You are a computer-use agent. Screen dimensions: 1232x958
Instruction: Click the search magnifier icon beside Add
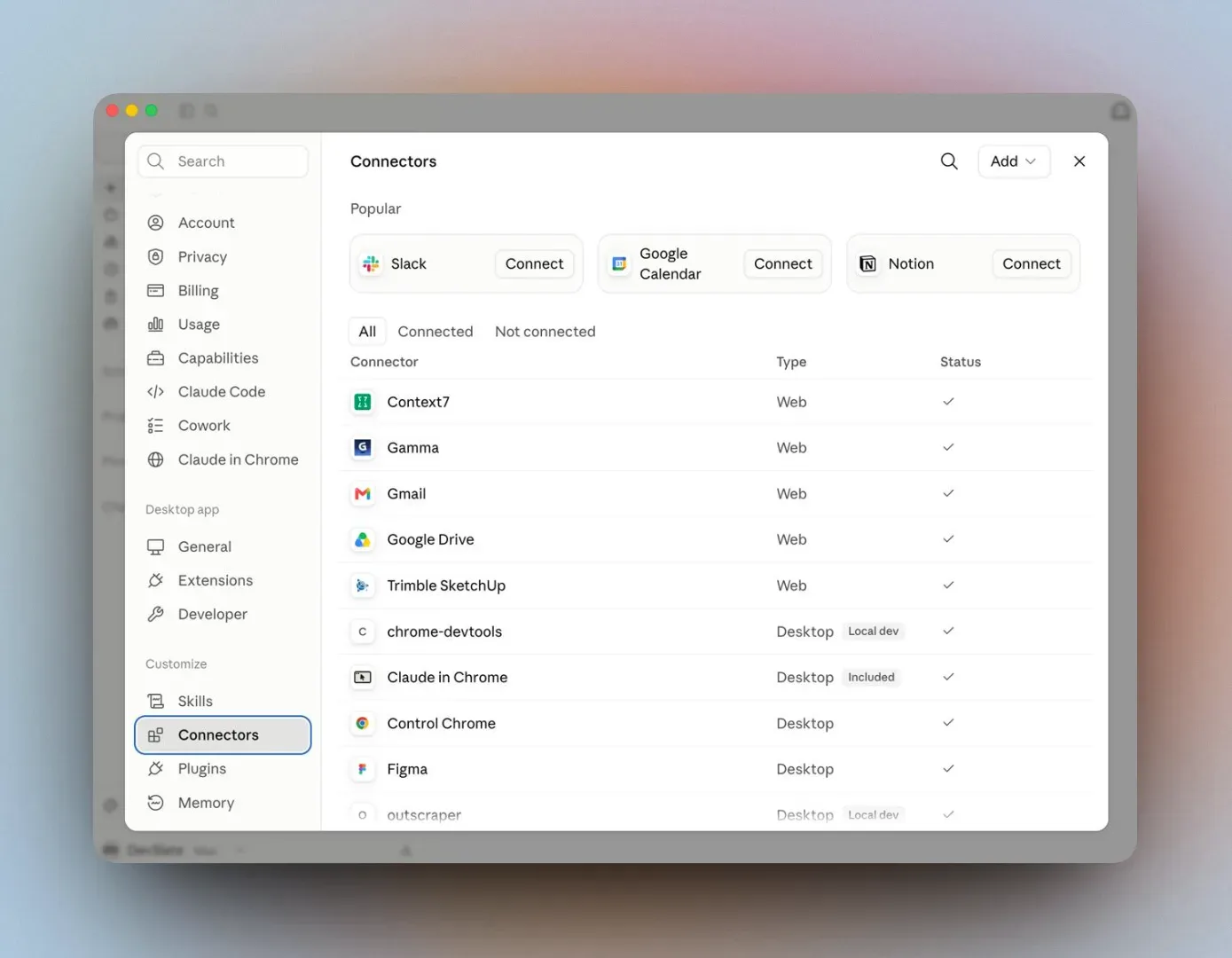(x=949, y=161)
